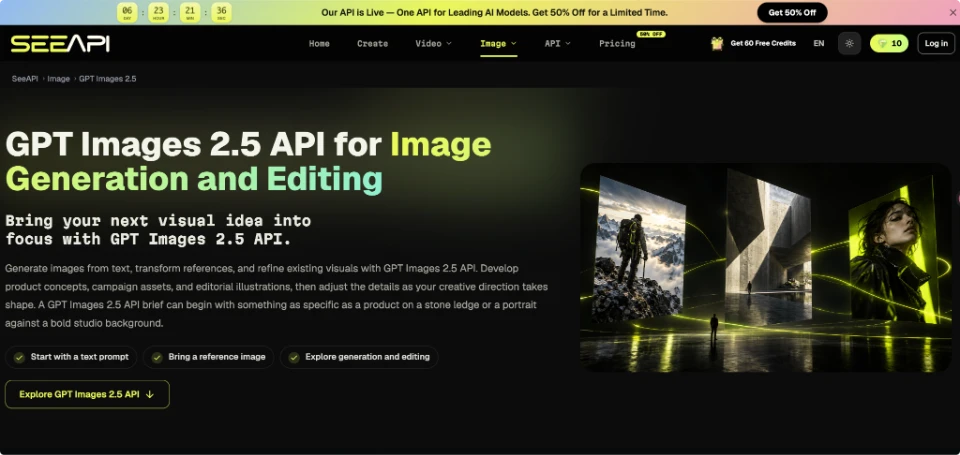Click the Log in button
960x455 pixels.
936,43
